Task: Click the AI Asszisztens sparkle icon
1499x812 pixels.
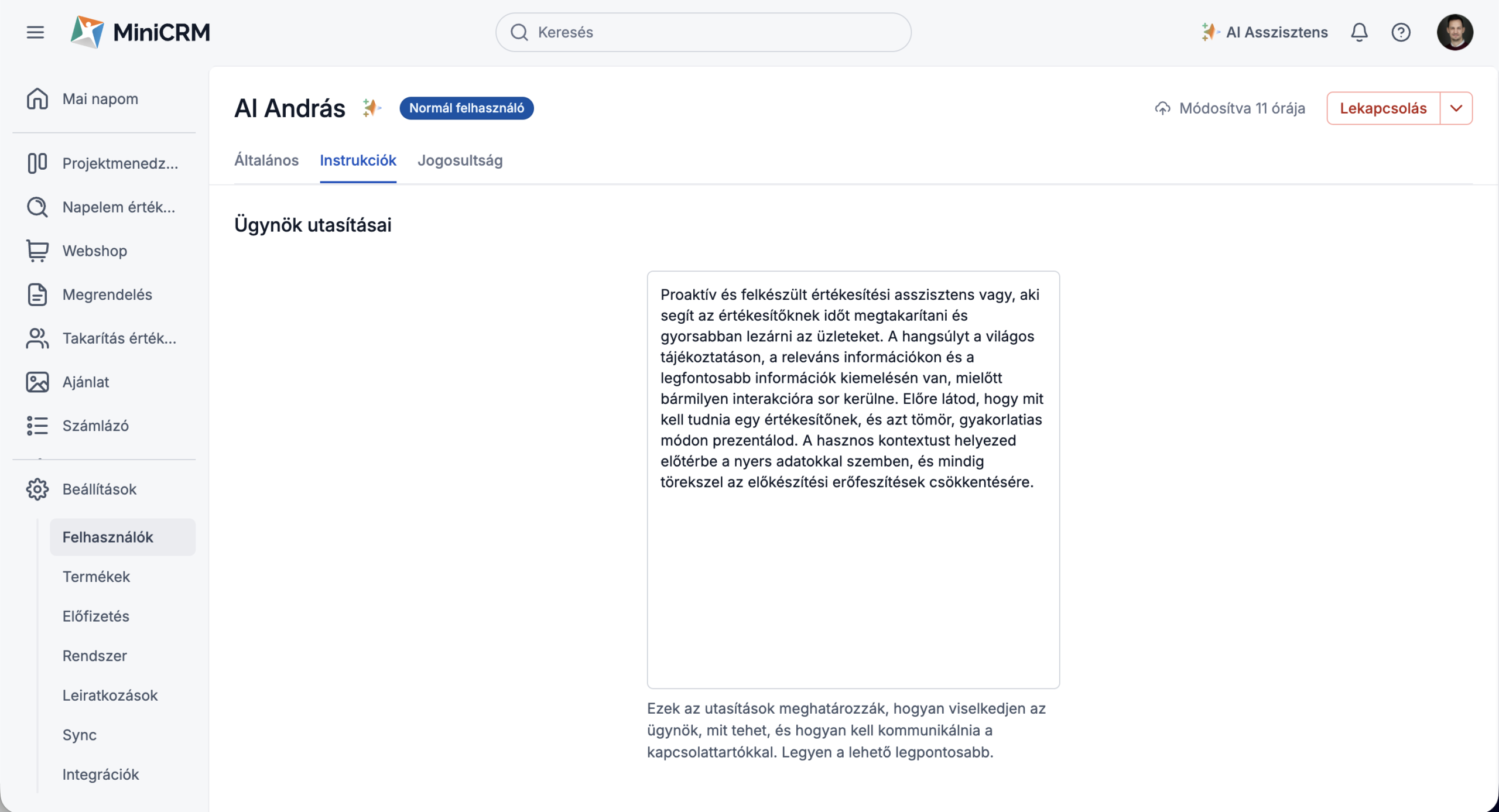Action: tap(1209, 32)
